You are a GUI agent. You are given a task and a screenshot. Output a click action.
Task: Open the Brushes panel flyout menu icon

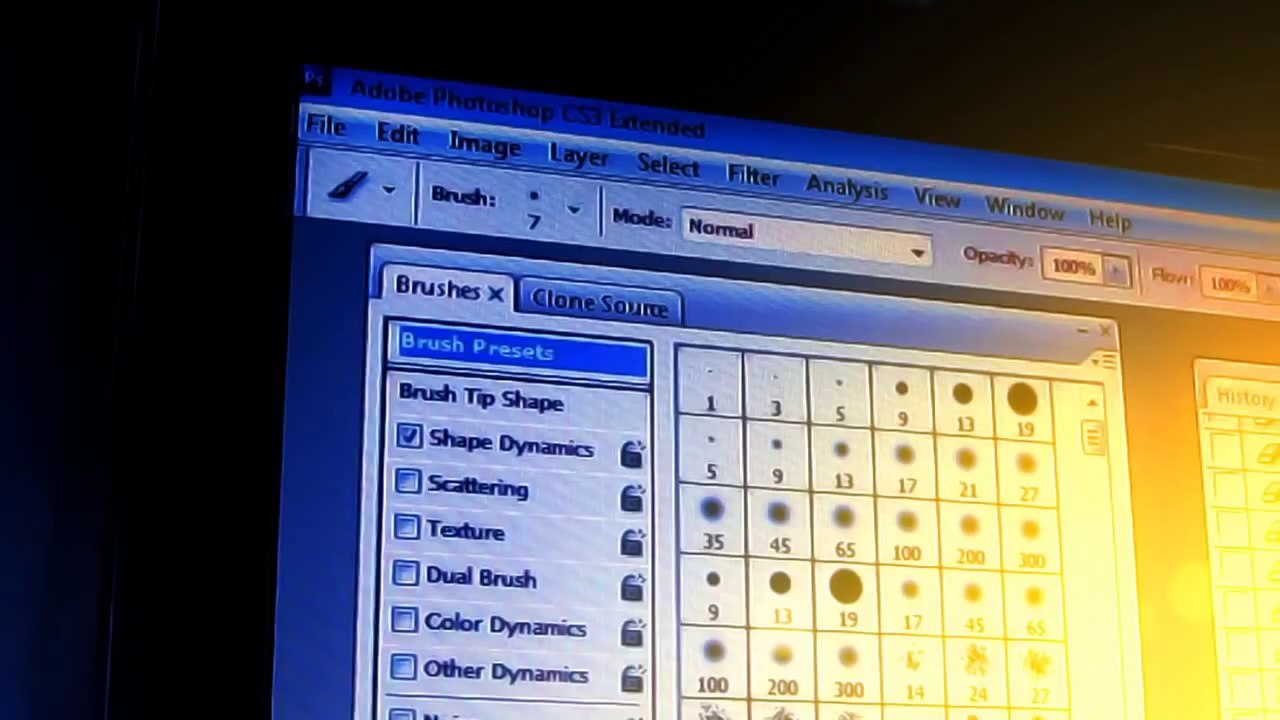pyautogui.click(x=1103, y=360)
